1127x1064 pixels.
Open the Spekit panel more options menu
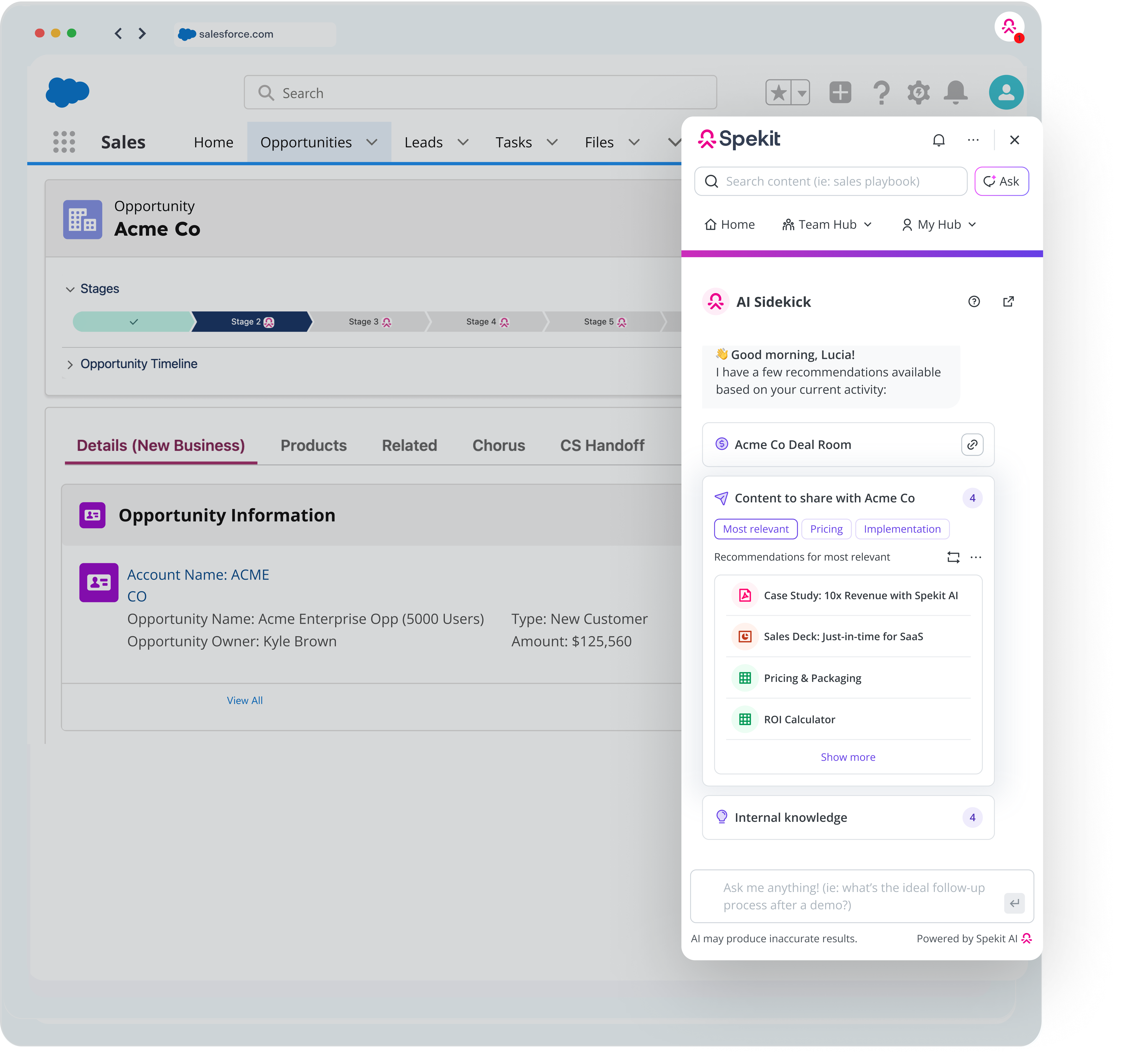(x=973, y=140)
